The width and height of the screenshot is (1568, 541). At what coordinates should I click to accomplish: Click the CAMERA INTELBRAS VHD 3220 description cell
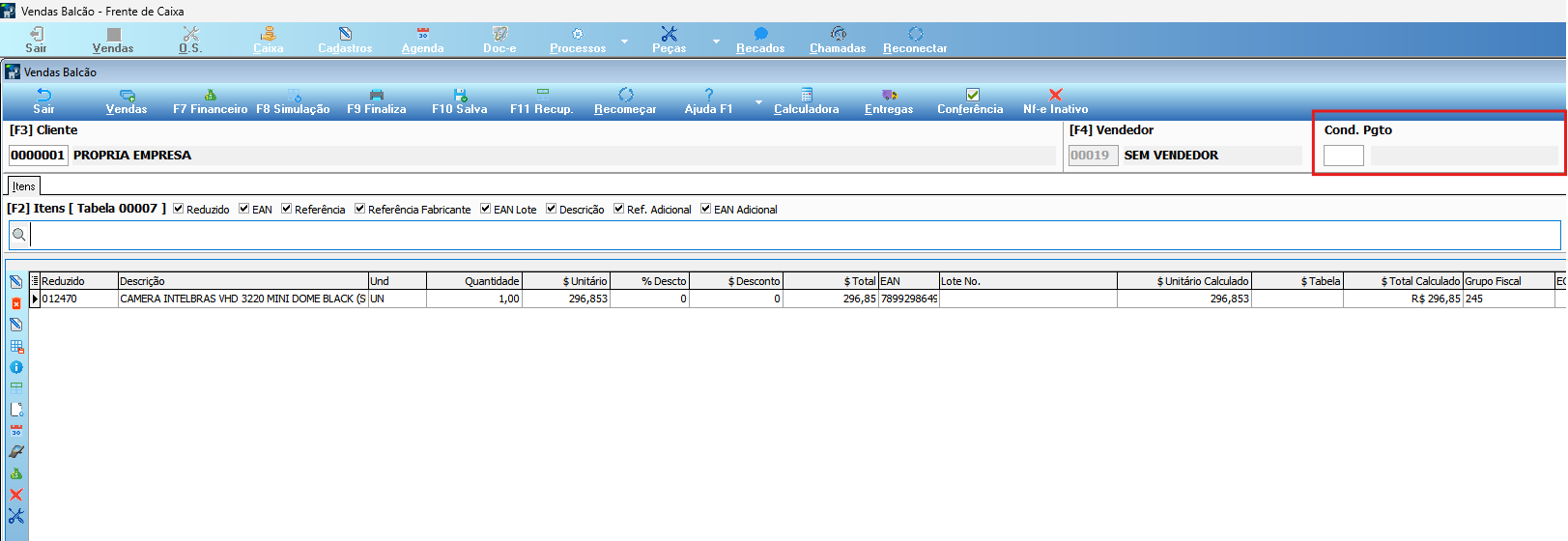point(242,299)
